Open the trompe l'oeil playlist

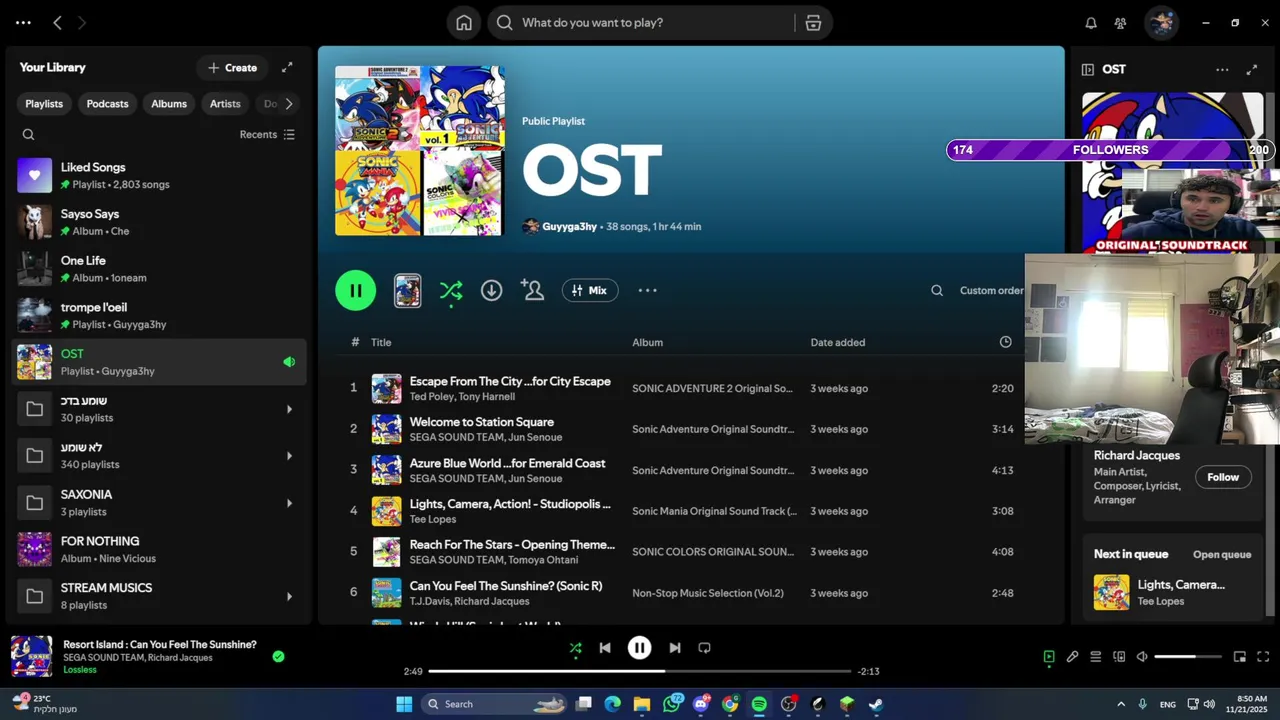(x=160, y=315)
